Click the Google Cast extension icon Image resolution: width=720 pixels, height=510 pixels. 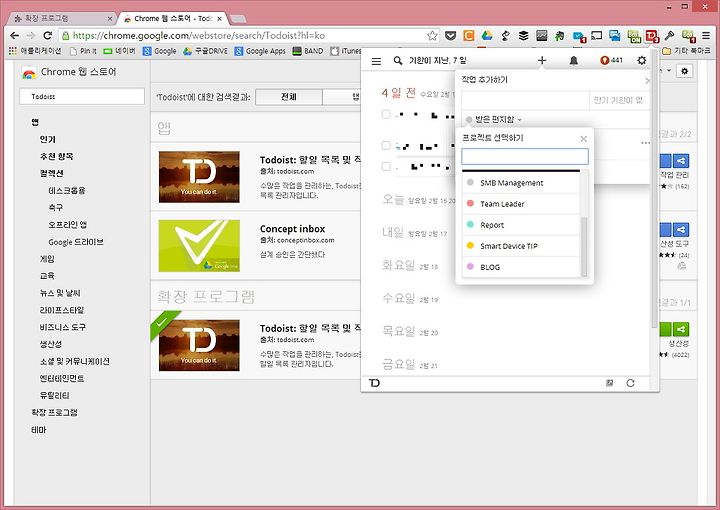596,35
